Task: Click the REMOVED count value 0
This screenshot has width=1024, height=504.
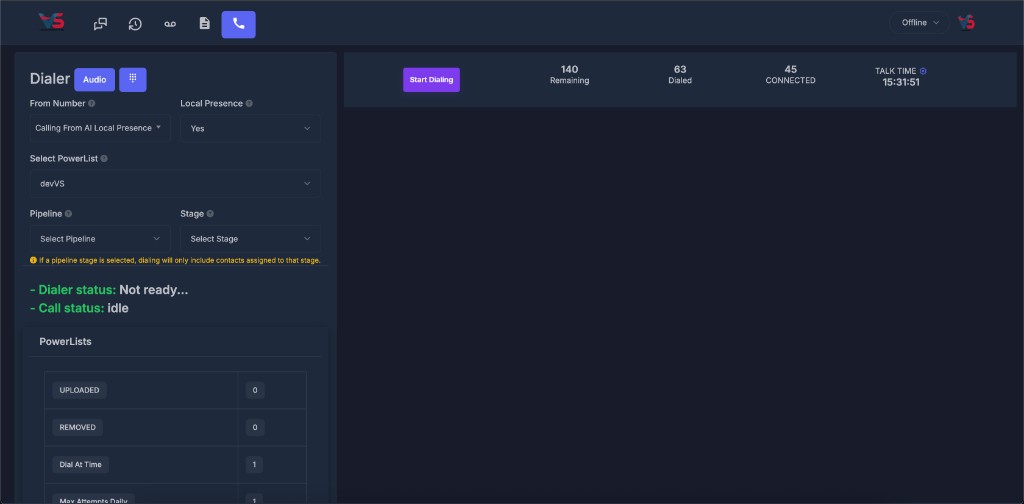Action: coord(255,428)
